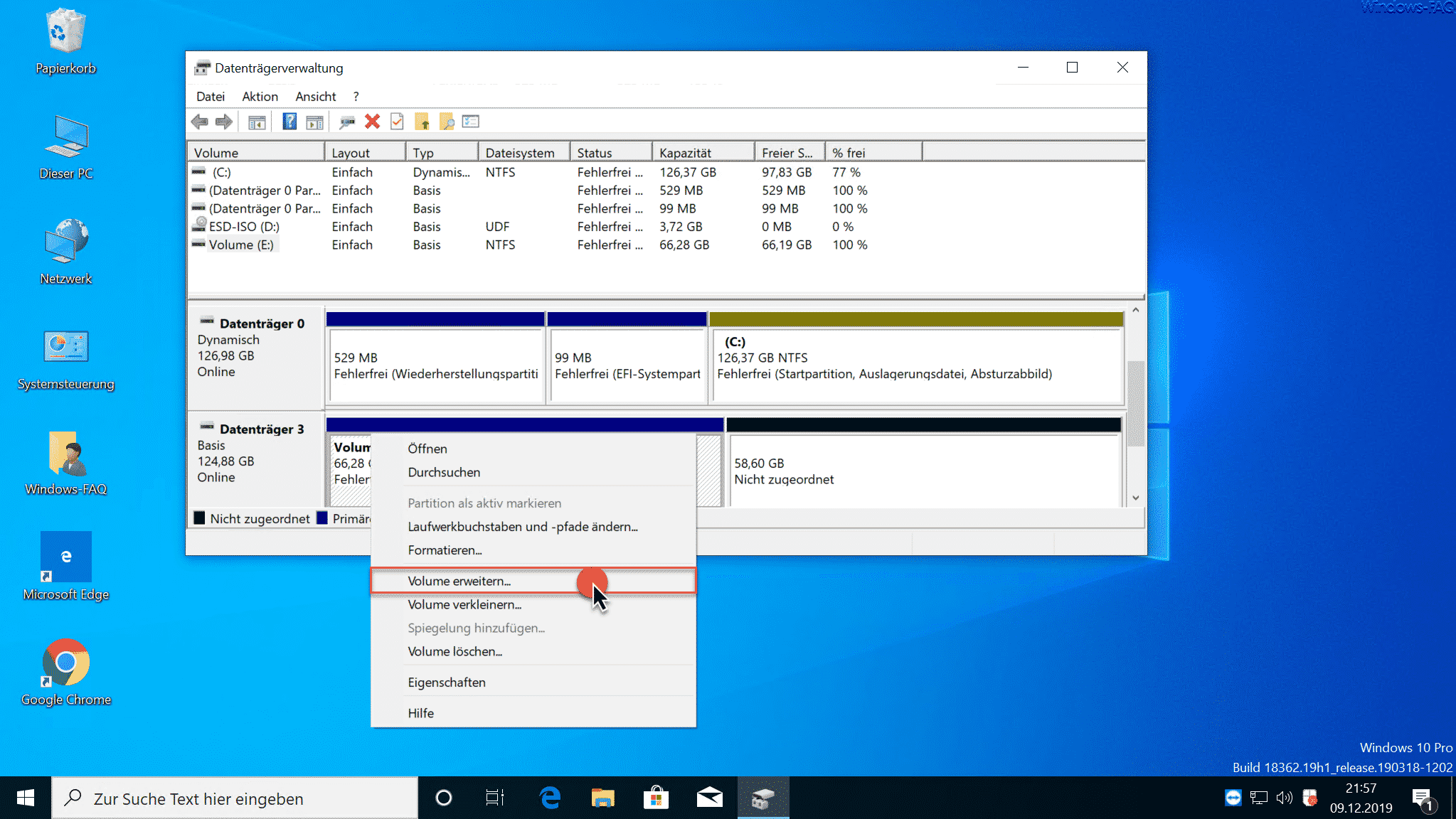Click the back arrow in toolbar
This screenshot has height=819, width=1456.
click(200, 122)
